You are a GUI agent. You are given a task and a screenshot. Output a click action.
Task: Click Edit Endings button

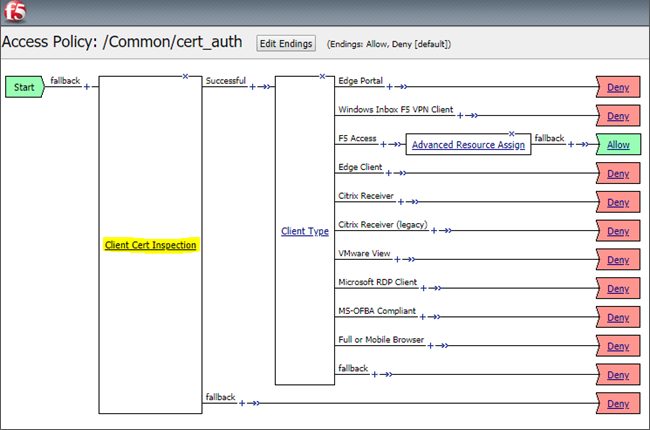(x=286, y=44)
